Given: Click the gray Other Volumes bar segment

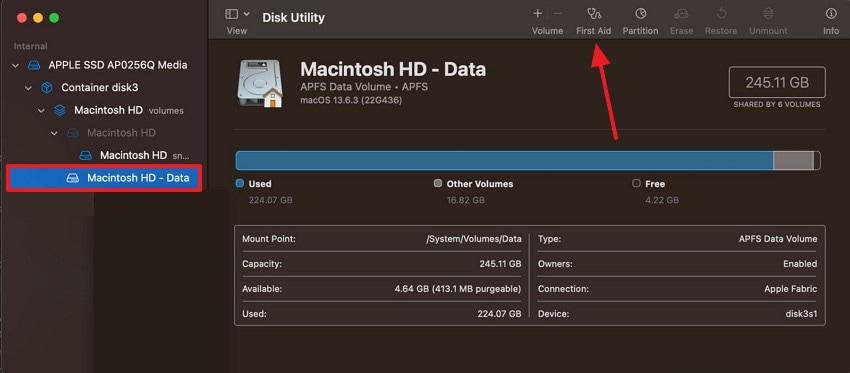Looking at the screenshot, I should tap(793, 160).
